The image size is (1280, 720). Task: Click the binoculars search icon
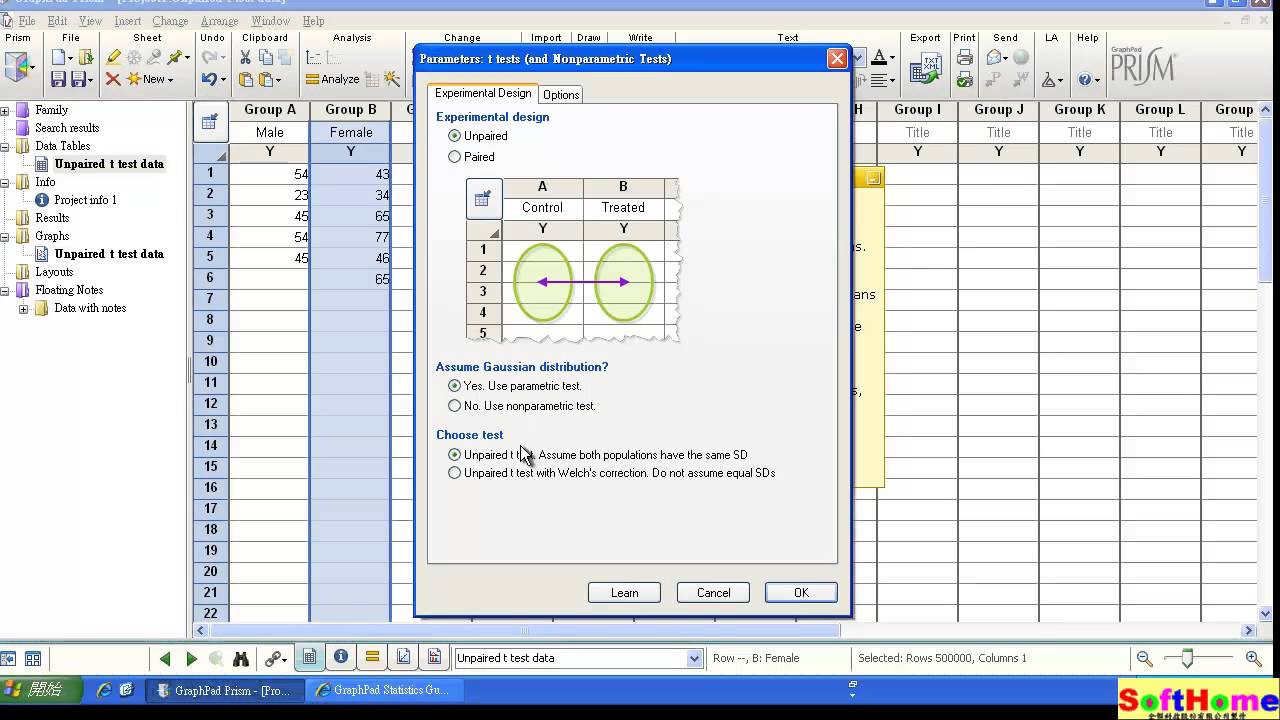coord(241,658)
